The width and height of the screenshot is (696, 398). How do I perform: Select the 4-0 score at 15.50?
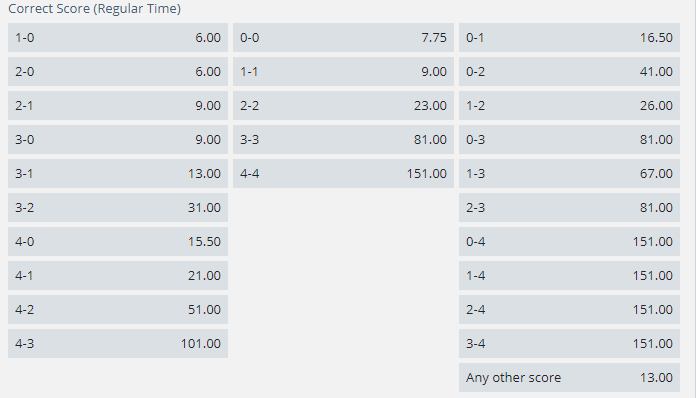pyautogui.click(x=118, y=242)
